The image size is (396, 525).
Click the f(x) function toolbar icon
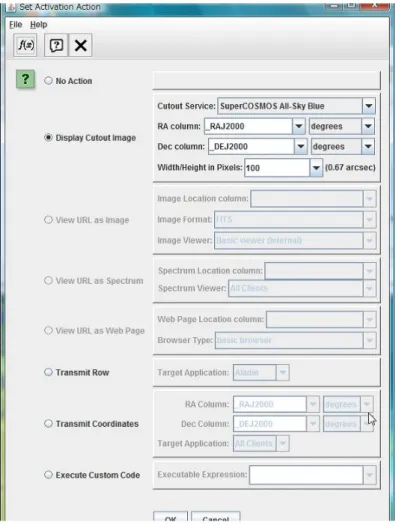click(x=25, y=45)
